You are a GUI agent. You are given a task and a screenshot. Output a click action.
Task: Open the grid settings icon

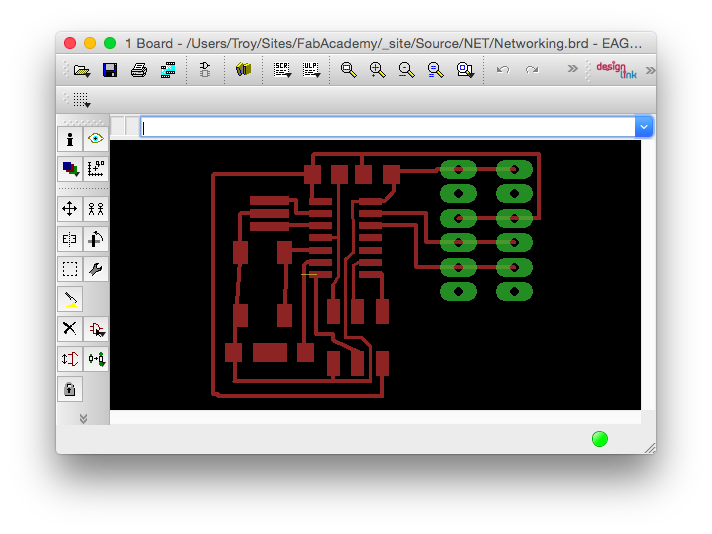[82, 100]
